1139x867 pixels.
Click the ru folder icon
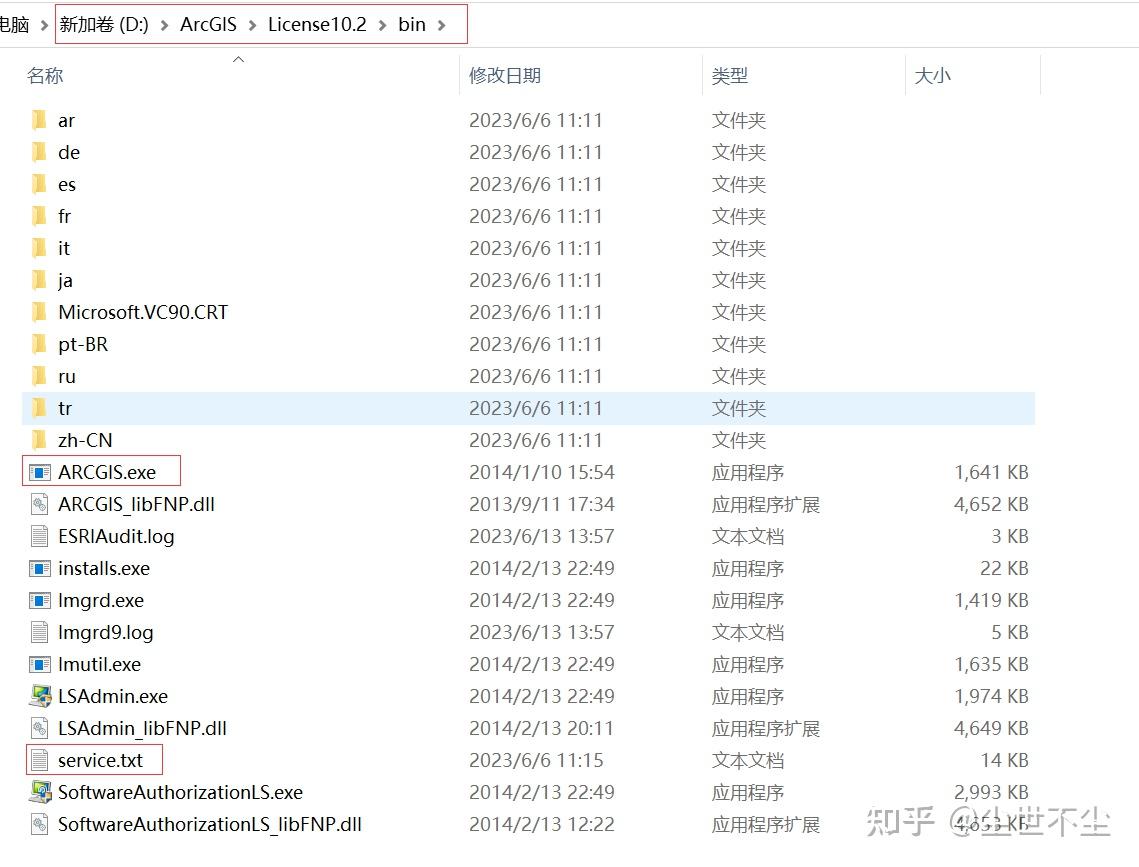[39, 375]
